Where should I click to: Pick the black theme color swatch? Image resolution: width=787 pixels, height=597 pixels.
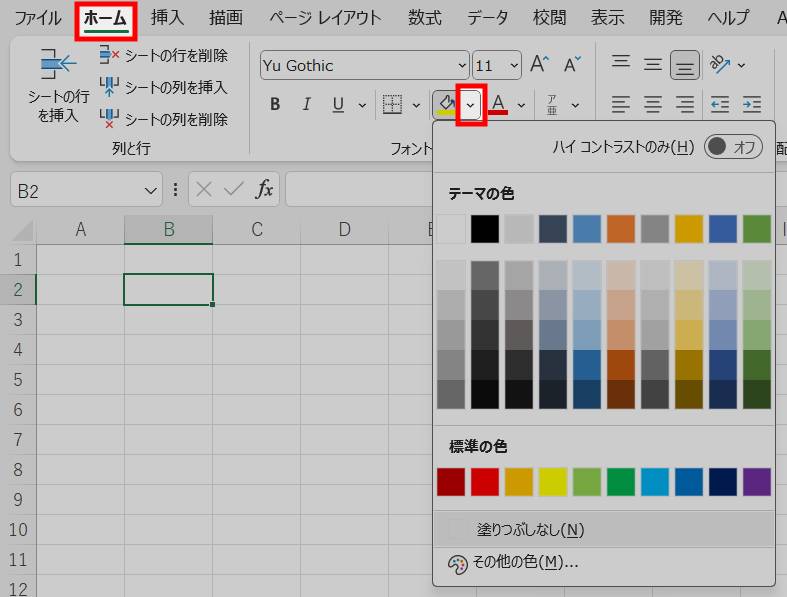click(x=485, y=229)
